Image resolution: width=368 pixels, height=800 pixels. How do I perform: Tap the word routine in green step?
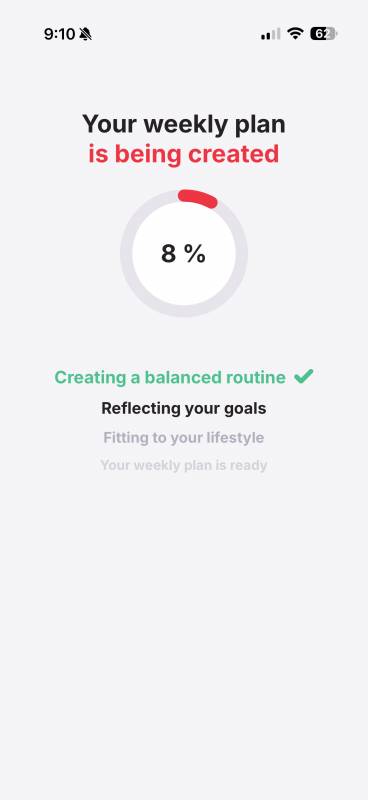coord(256,377)
